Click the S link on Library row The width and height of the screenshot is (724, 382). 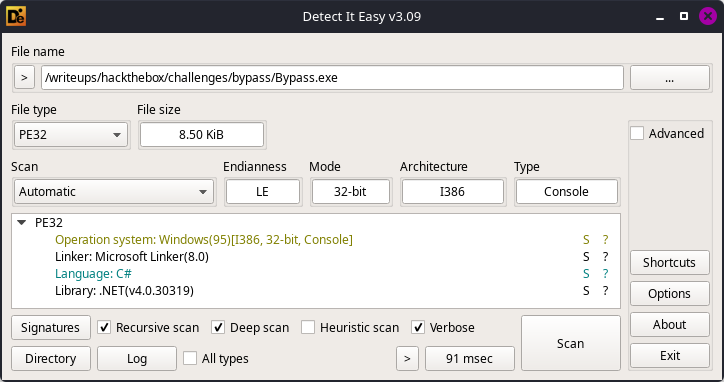pos(586,291)
